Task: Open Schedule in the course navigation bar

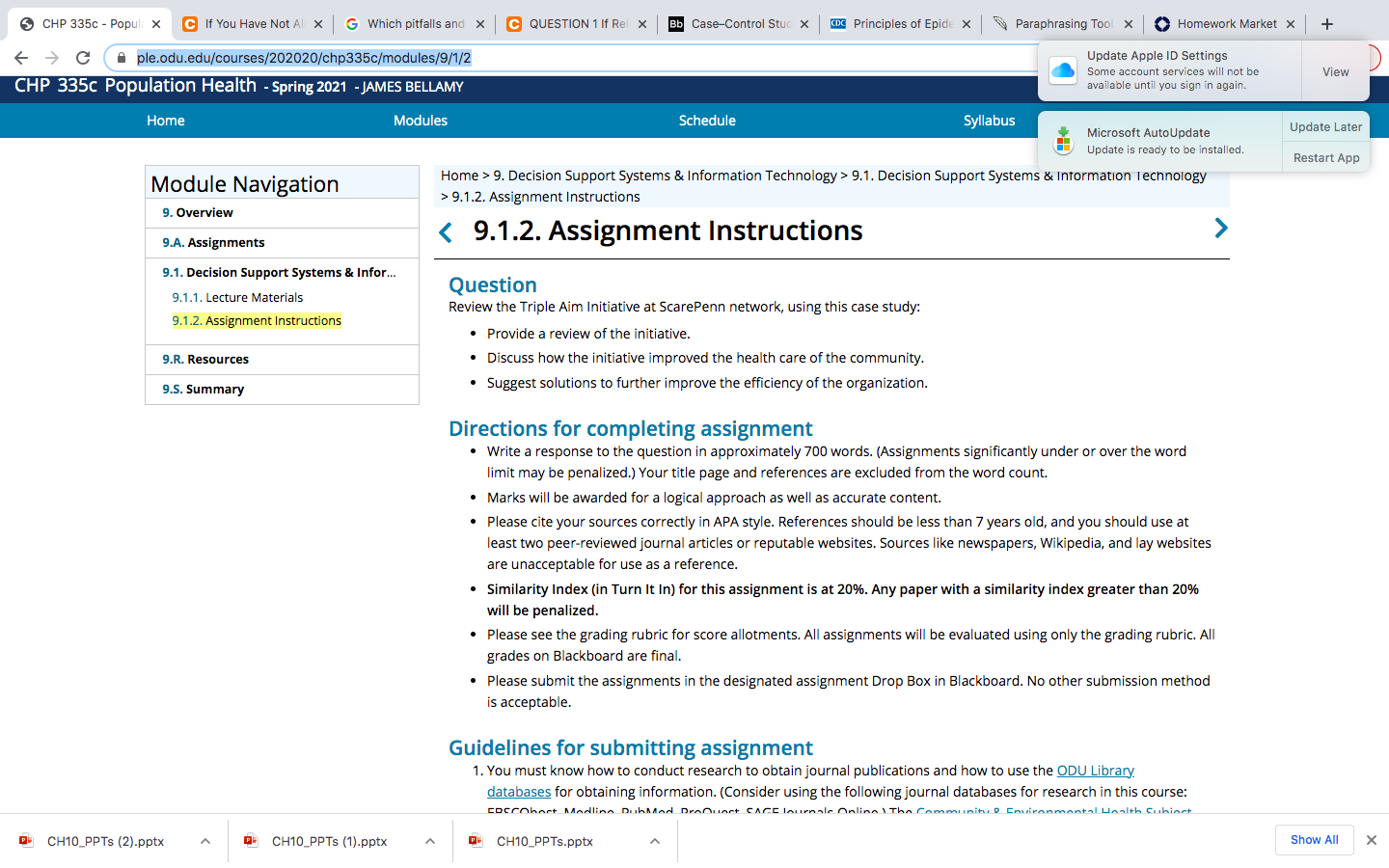Action: pyautogui.click(x=707, y=121)
